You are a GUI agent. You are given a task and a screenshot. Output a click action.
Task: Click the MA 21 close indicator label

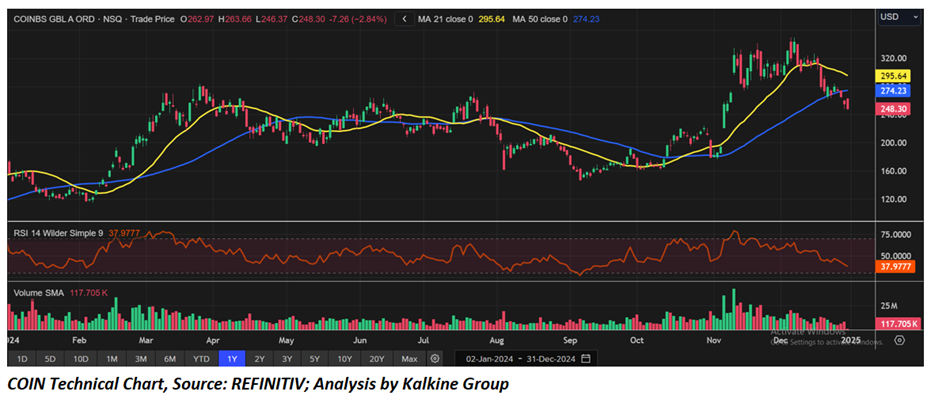[445, 19]
